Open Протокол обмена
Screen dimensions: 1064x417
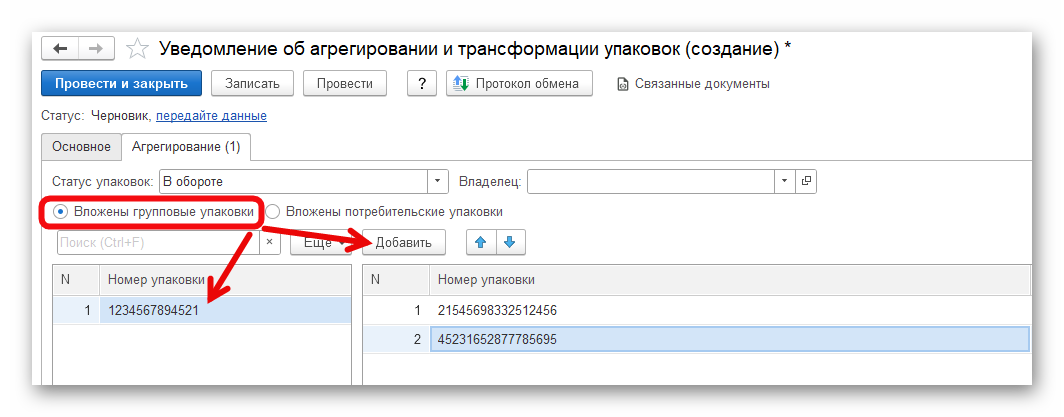[519, 84]
